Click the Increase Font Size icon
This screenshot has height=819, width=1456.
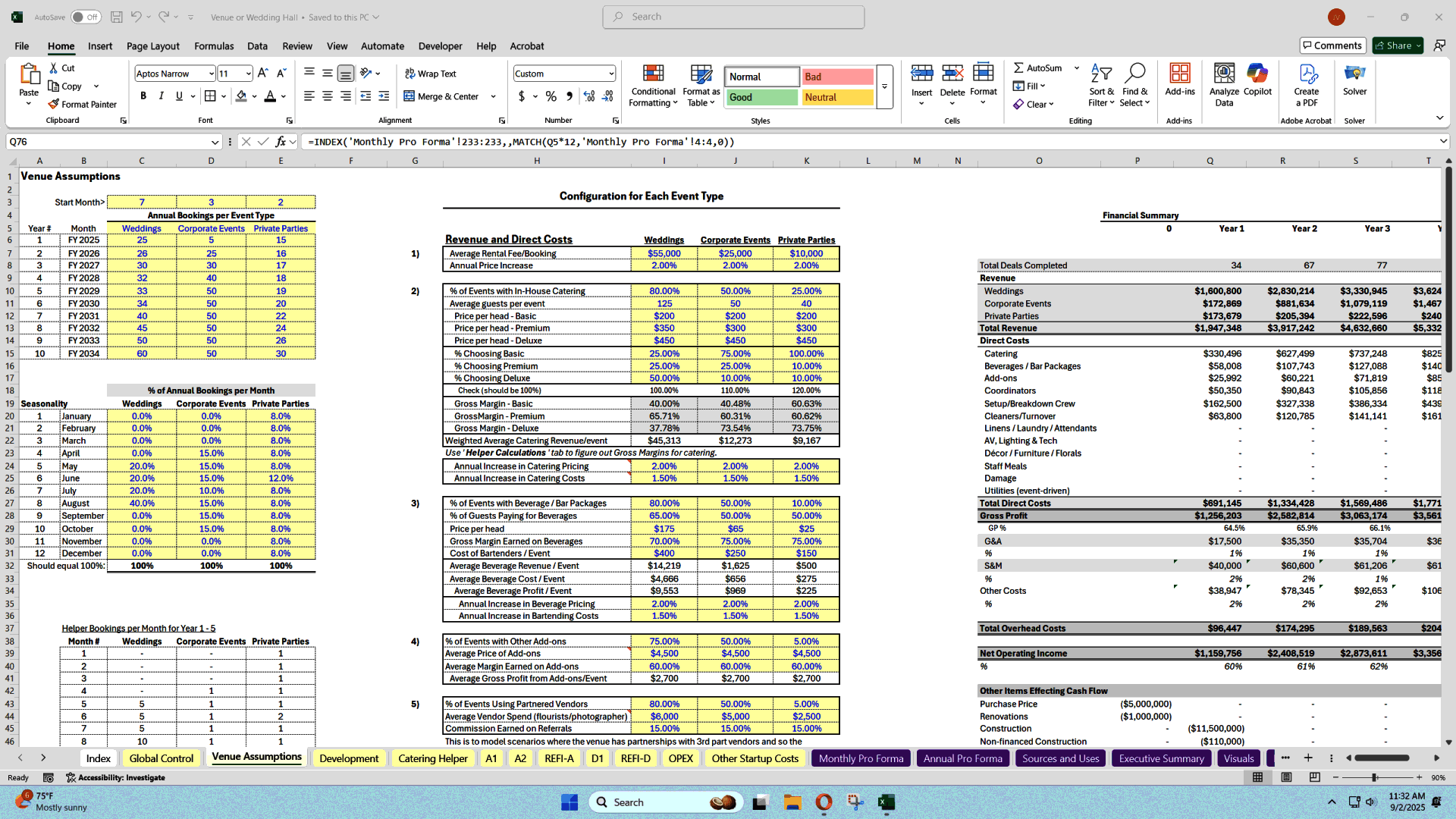(262, 74)
